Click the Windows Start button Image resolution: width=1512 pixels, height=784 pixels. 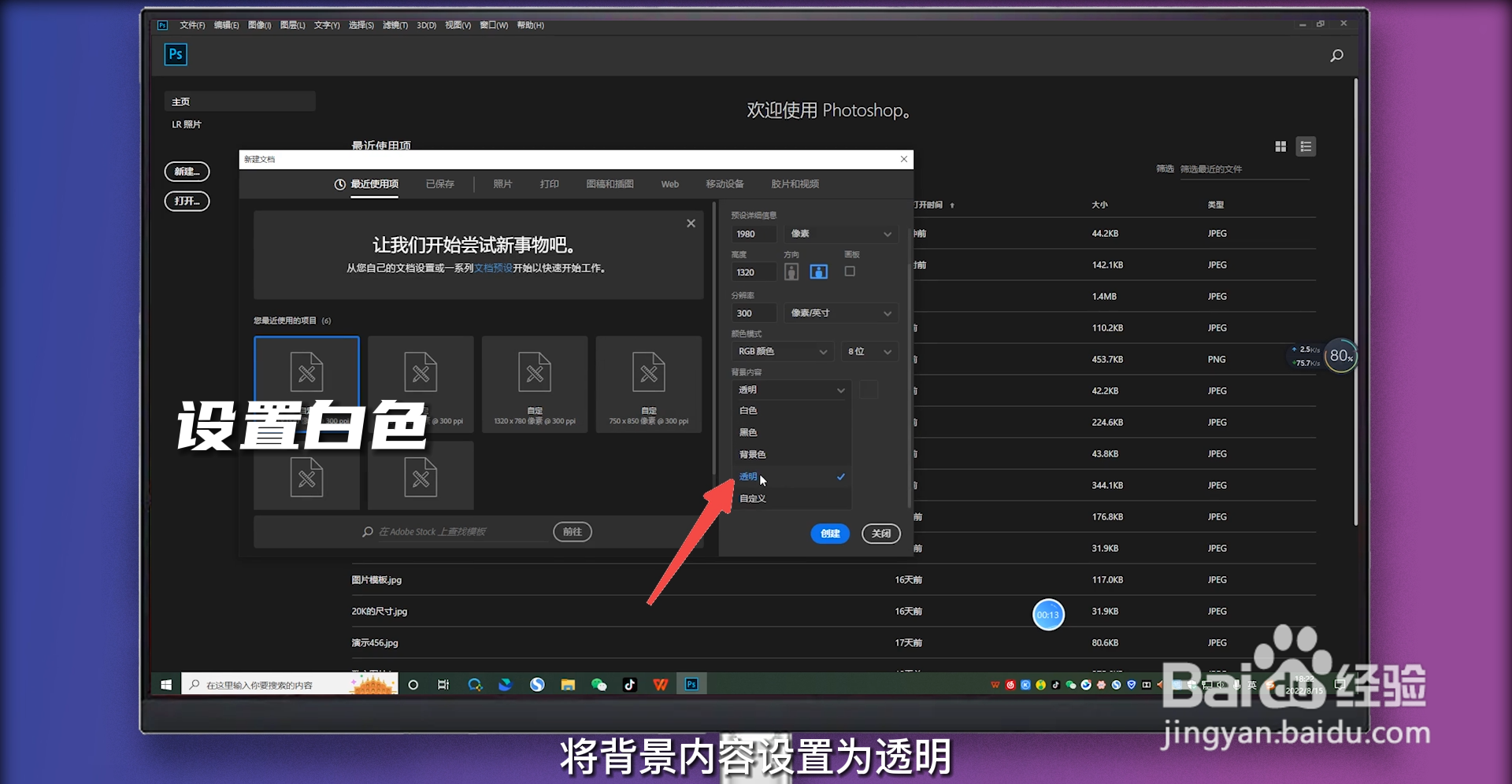[166, 685]
